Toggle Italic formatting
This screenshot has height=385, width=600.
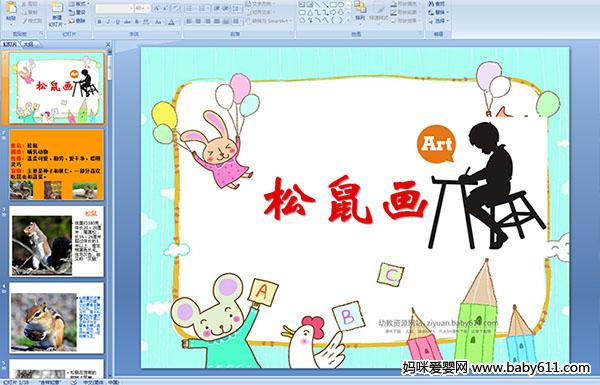pyautogui.click(x=108, y=22)
